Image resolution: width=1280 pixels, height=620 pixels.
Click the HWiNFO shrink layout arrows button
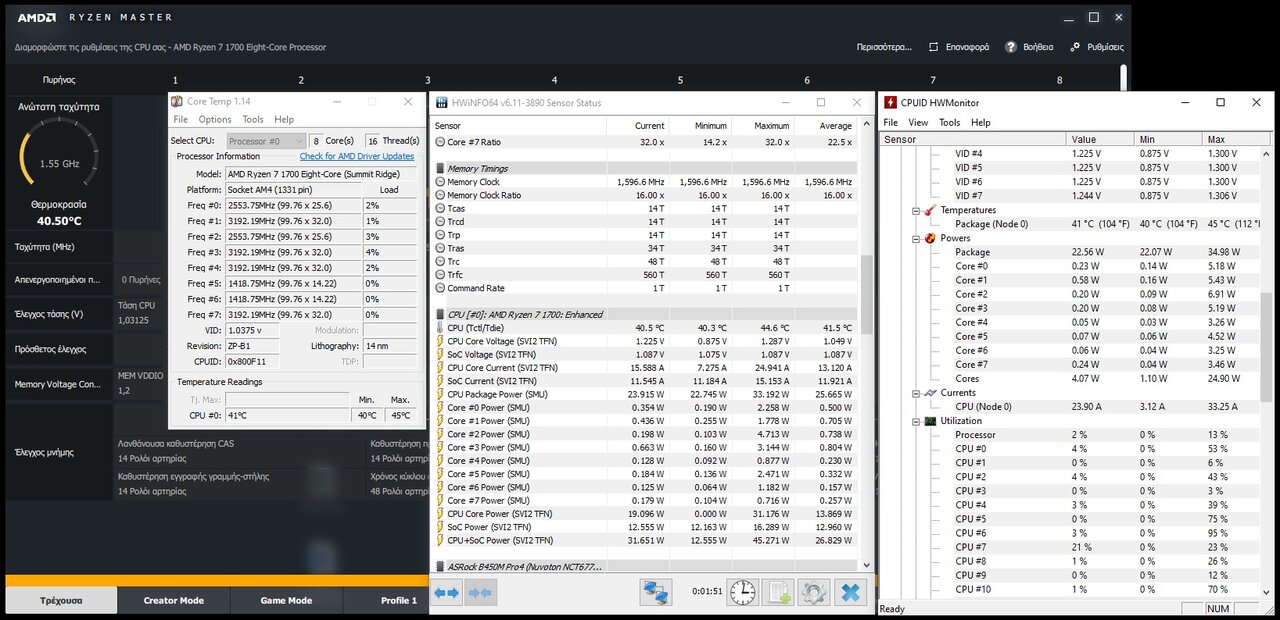coord(481,593)
